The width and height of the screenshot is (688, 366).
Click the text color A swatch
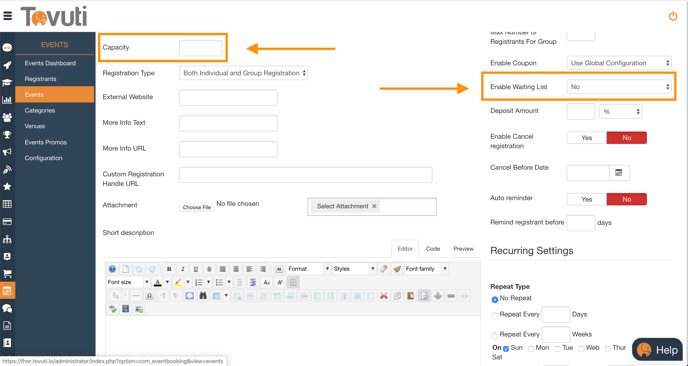[x=158, y=282]
